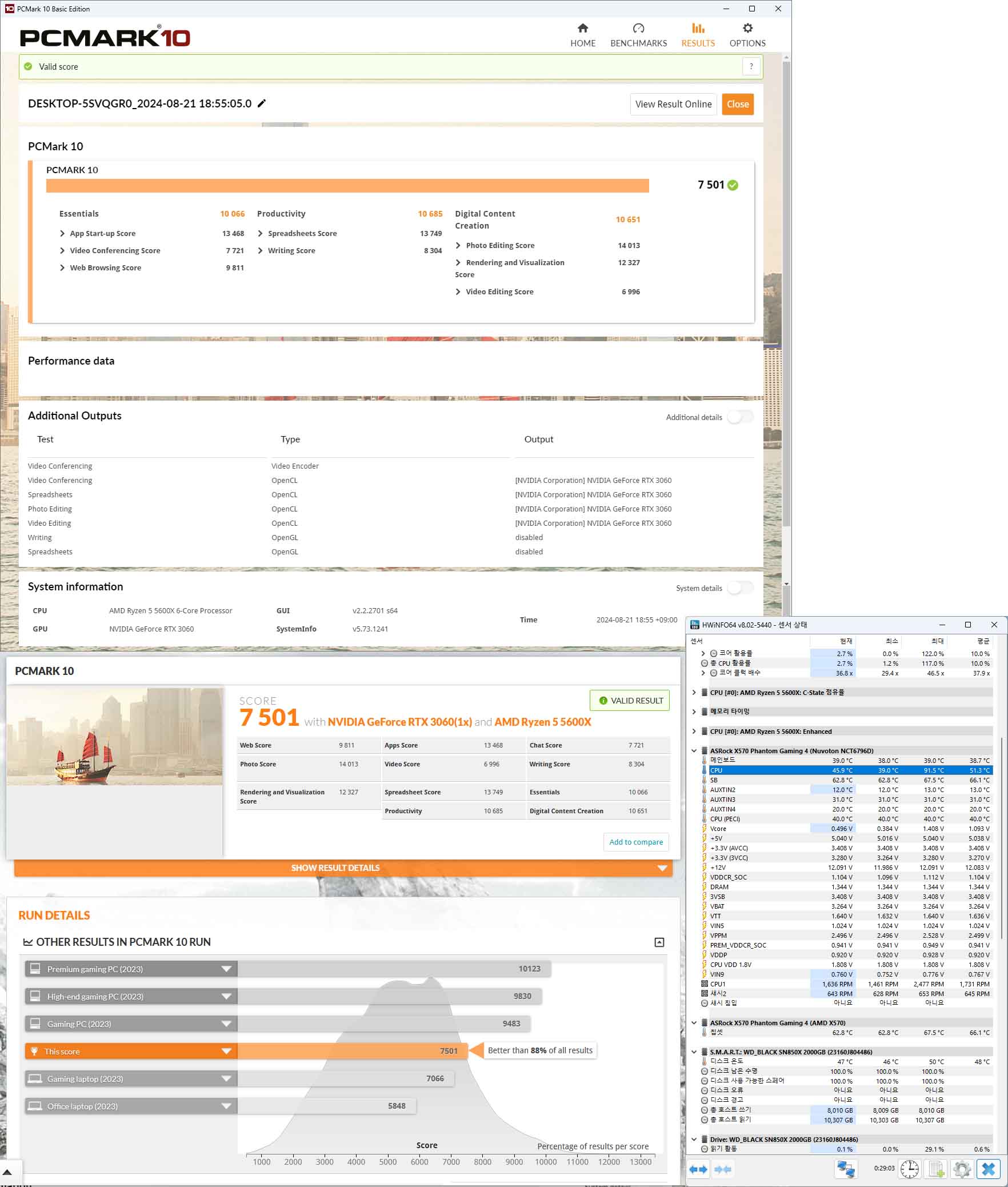Open Gaming PC (2023) dropdown
The height and width of the screenshot is (1187, 1008).
point(226,1024)
